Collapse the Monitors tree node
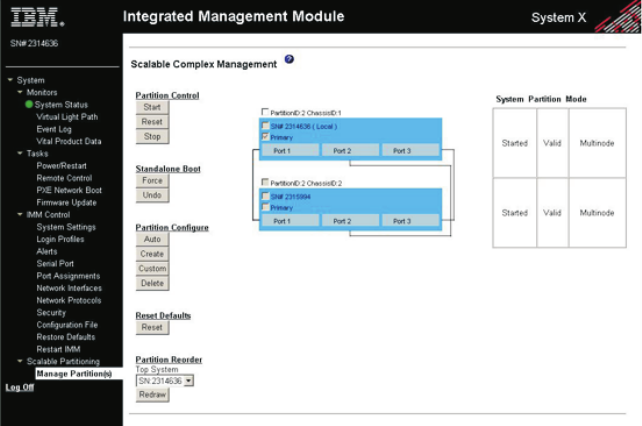This screenshot has height=426, width=642. click(x=20, y=92)
